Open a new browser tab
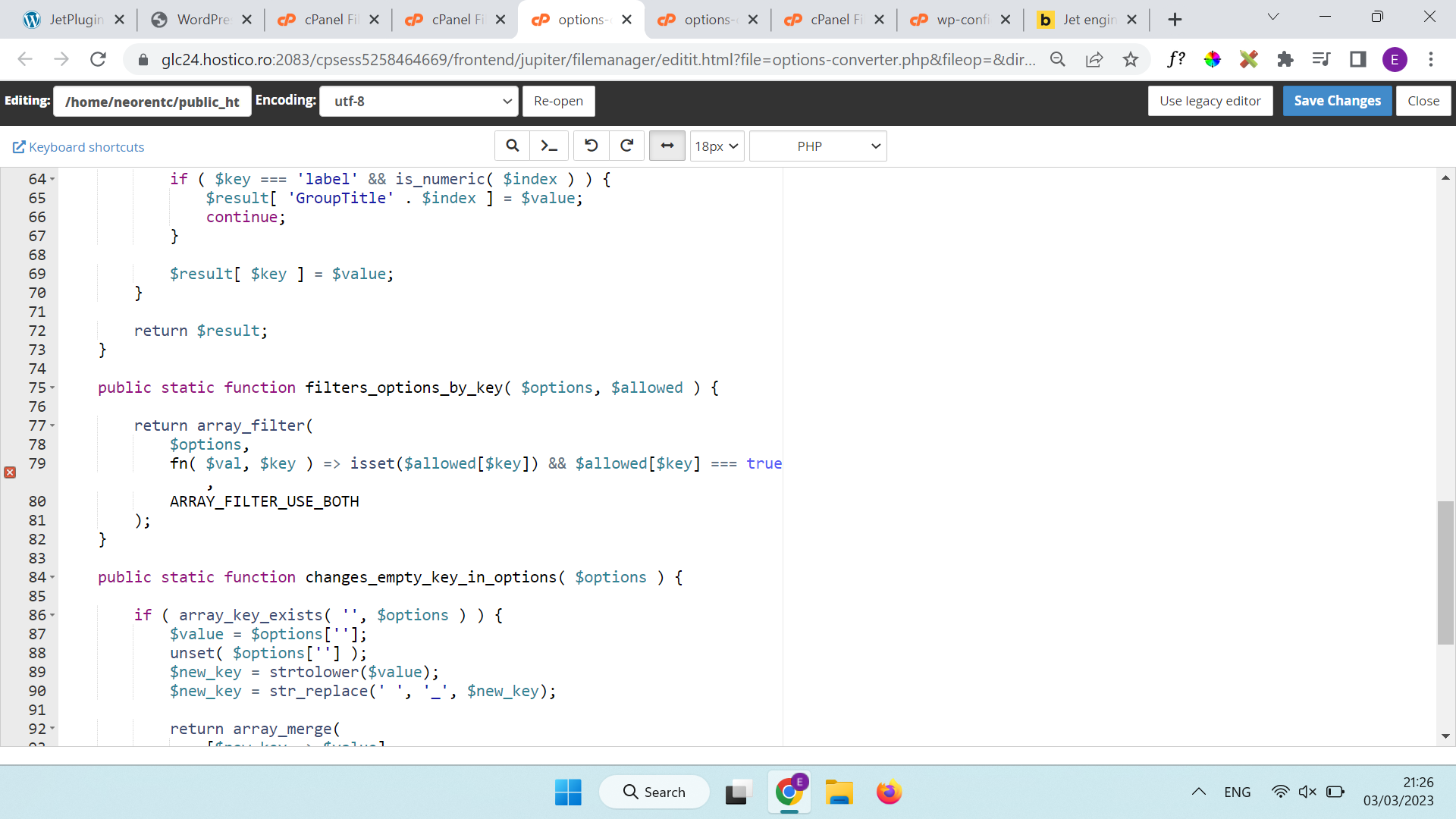The image size is (1456, 819). [1175, 20]
